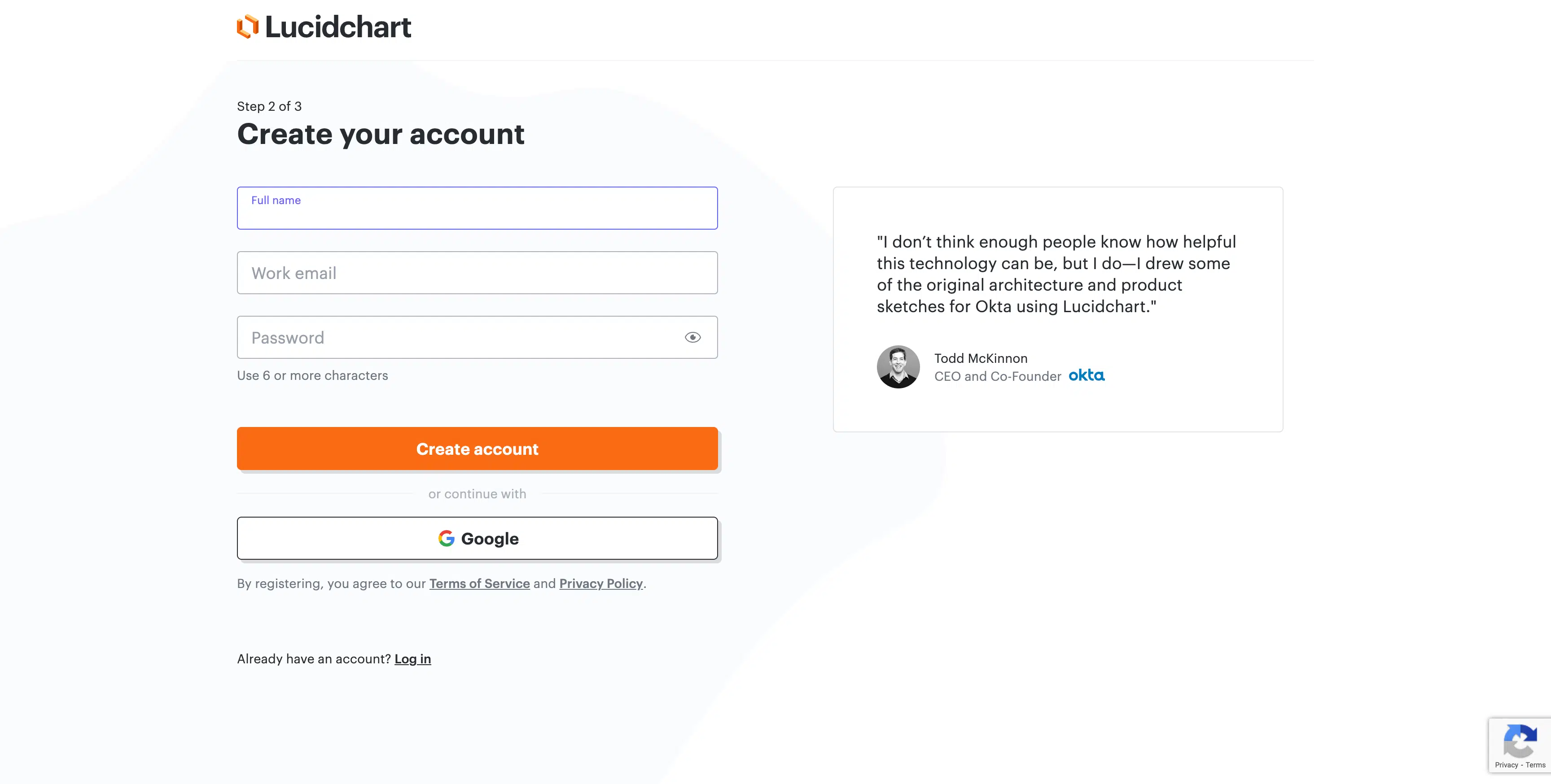Viewport: 1551px width, 784px height.
Task: Open the Terms of Service link
Action: tap(479, 584)
